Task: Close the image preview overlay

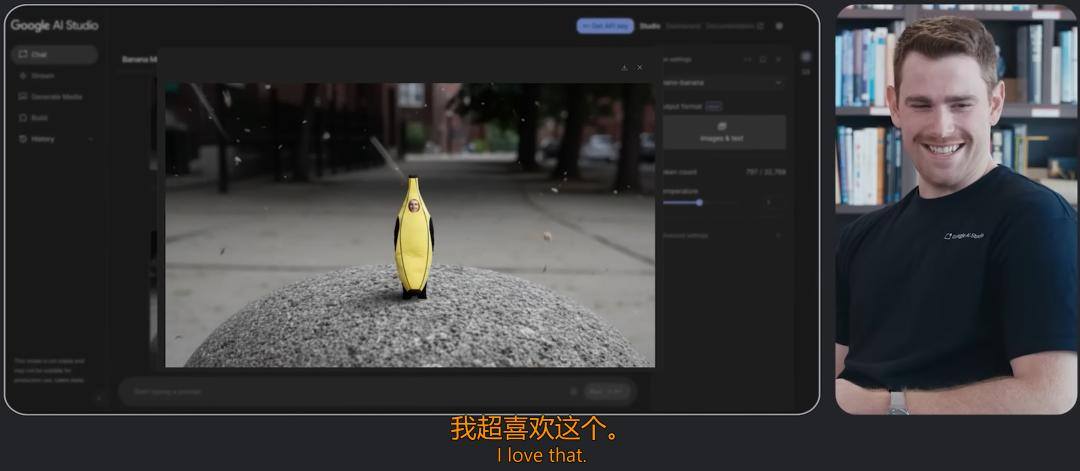Action: 640,67
